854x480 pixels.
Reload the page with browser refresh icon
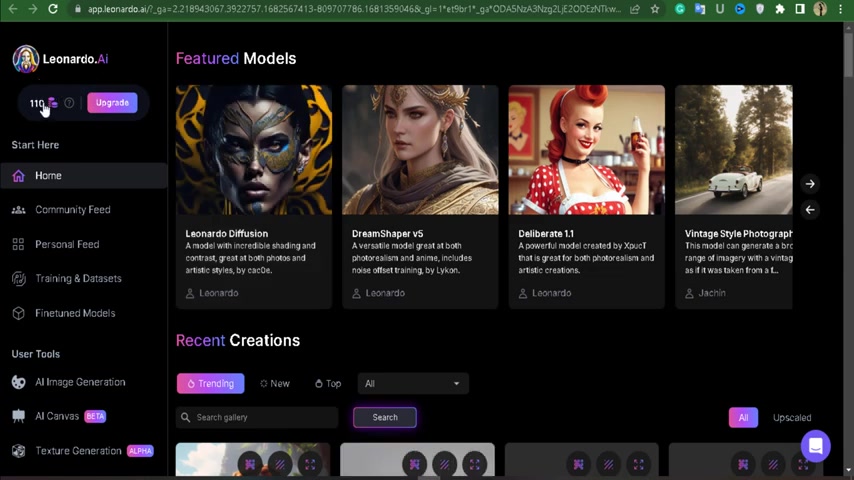[x=53, y=9]
